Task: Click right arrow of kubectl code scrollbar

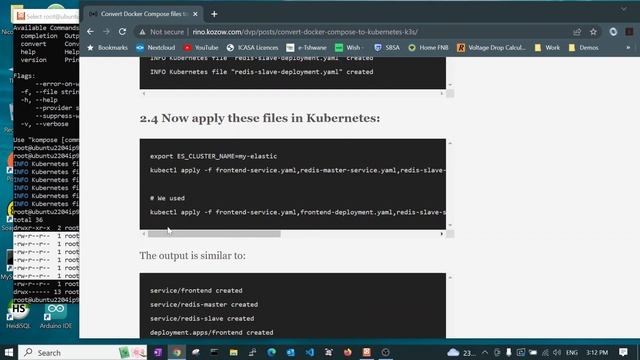Action: click(x=441, y=234)
